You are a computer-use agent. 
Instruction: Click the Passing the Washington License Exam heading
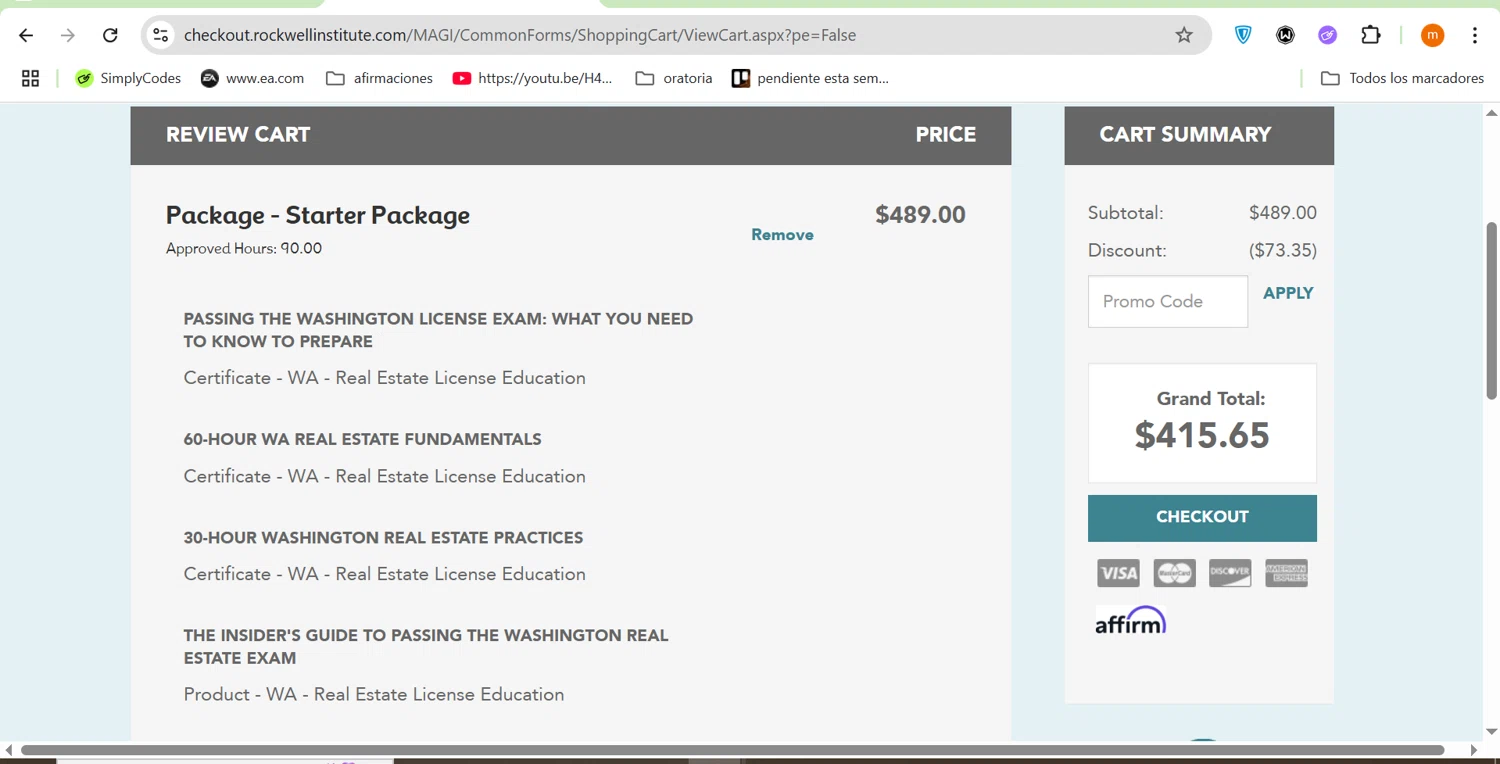pos(438,330)
